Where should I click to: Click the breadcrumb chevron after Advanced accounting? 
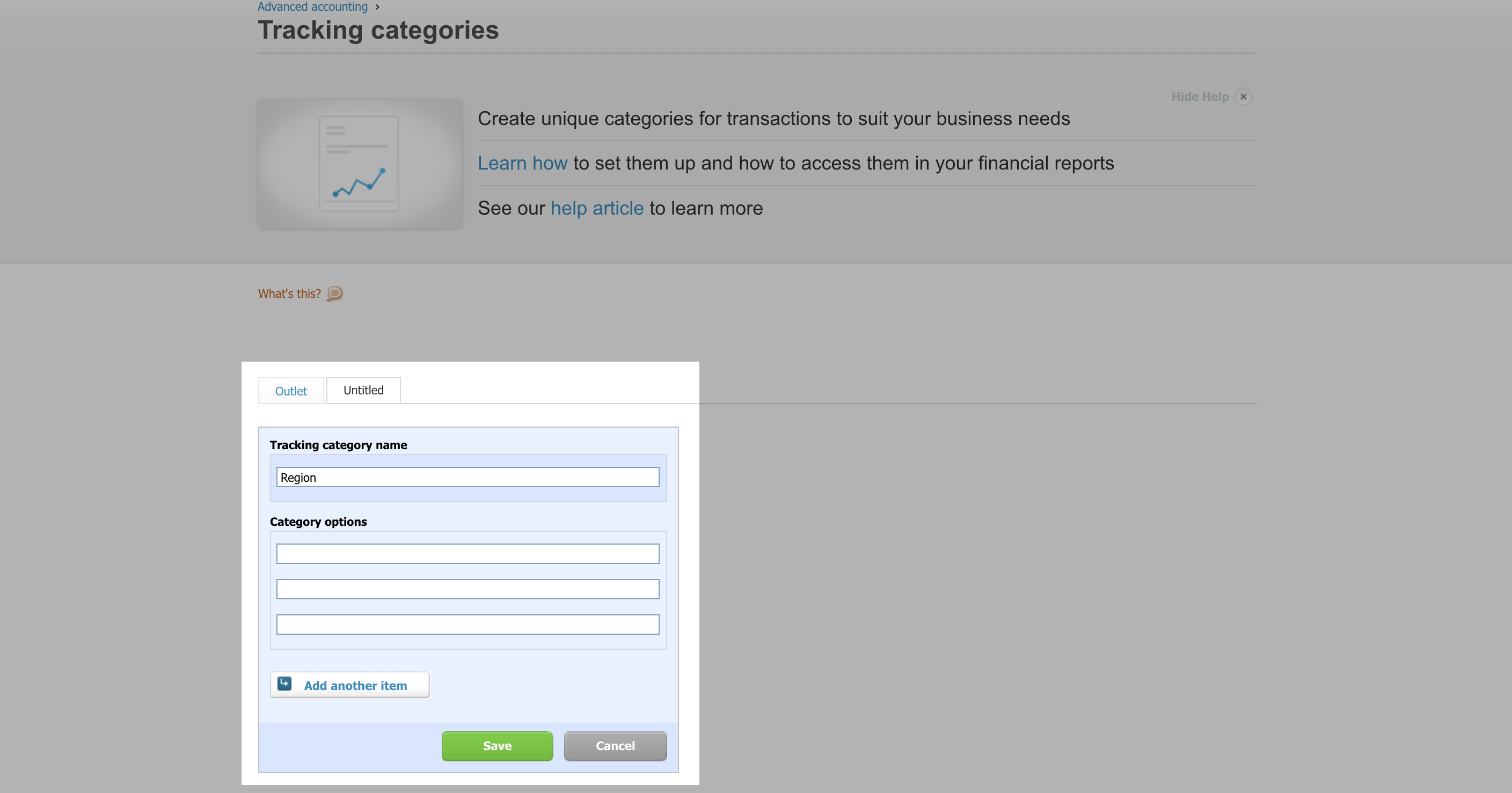tap(378, 6)
